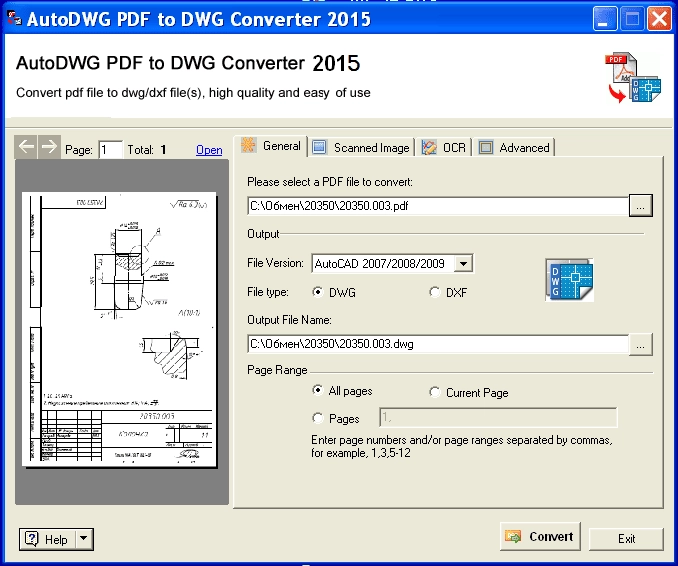Click the 'File Version:' label
678x566 pixels.
(x=275, y=263)
